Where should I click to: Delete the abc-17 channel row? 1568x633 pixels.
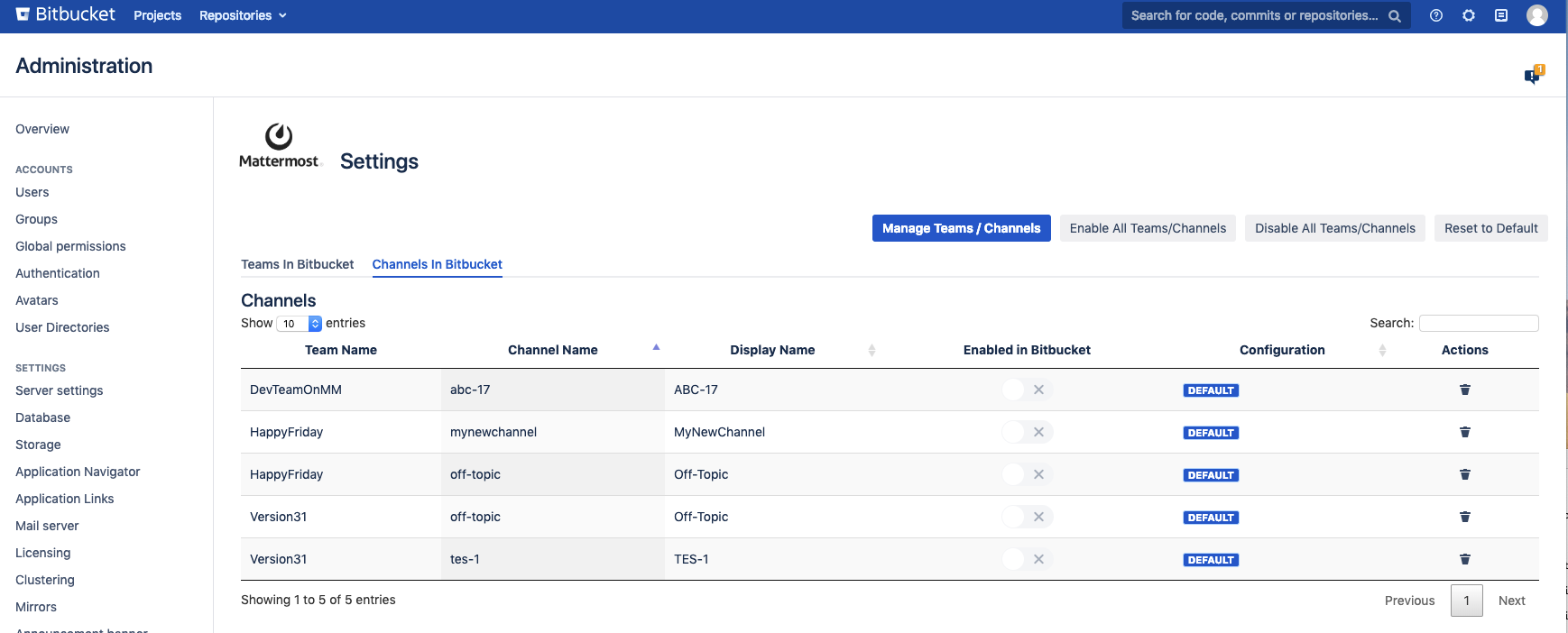(x=1465, y=390)
